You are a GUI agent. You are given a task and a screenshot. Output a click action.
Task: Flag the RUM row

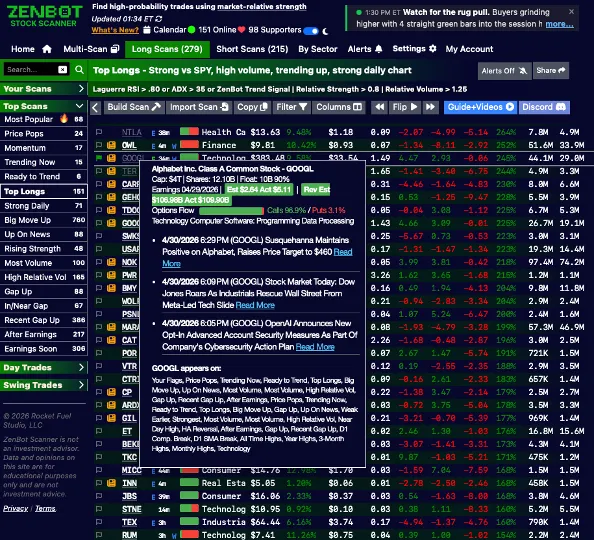tap(99, 535)
